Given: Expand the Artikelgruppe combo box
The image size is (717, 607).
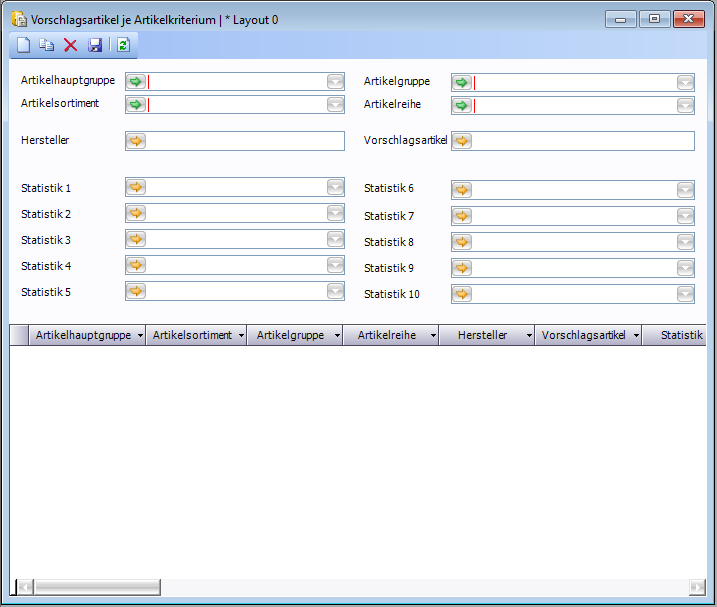Looking at the screenshot, I should pos(685,82).
